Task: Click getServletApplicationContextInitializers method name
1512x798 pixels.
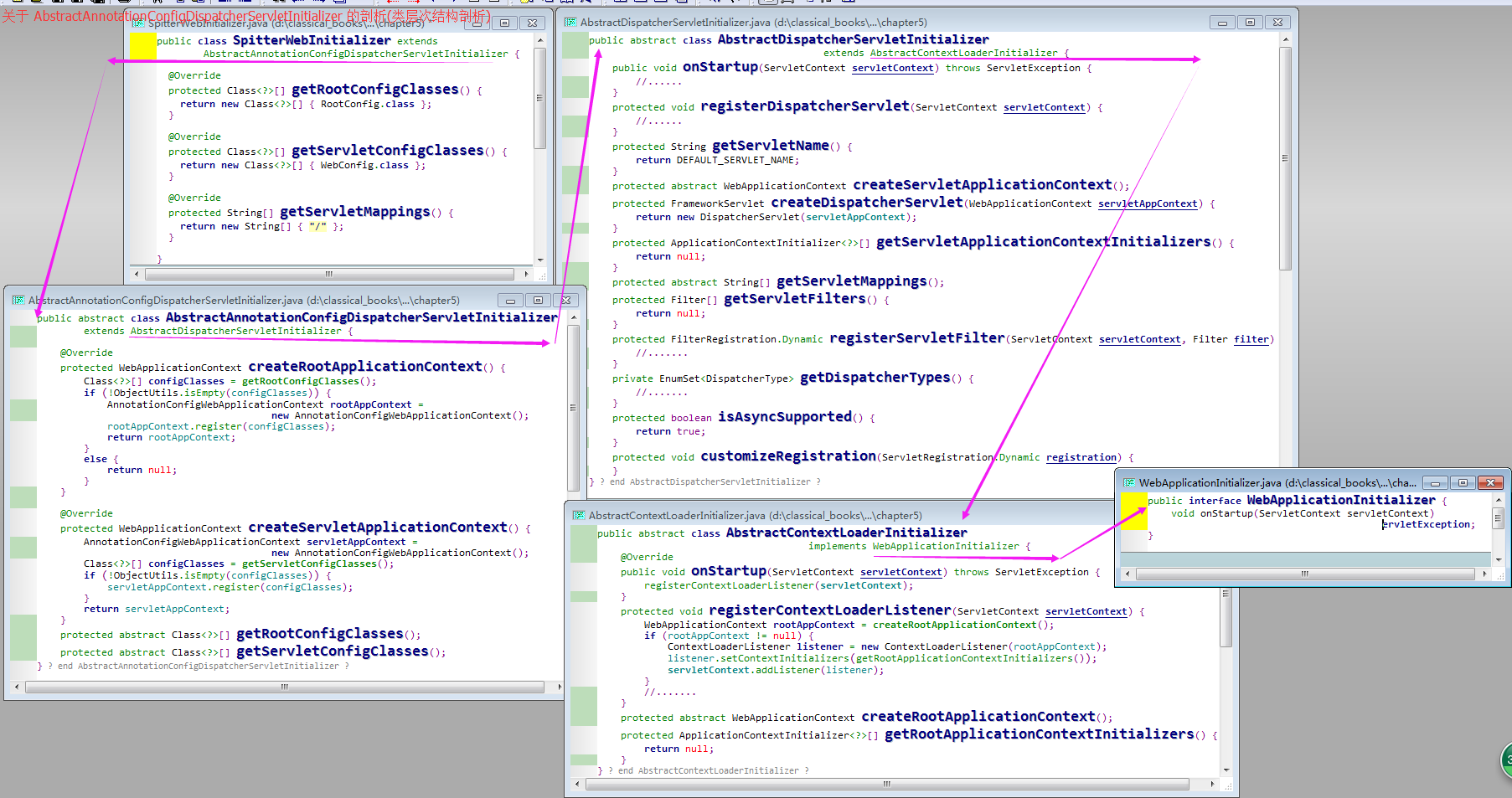Action: point(1044,242)
